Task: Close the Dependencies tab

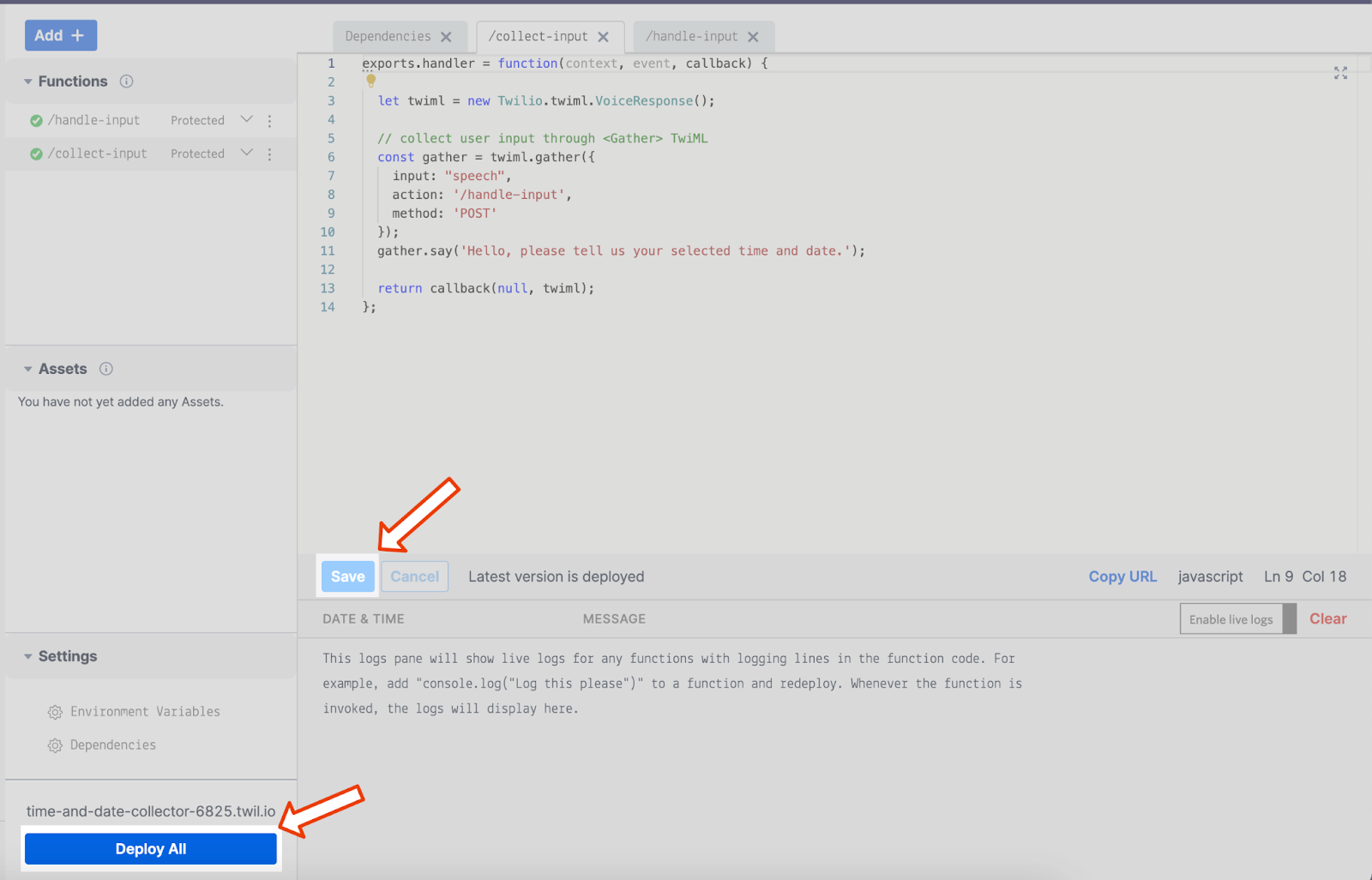Action: pos(446,37)
